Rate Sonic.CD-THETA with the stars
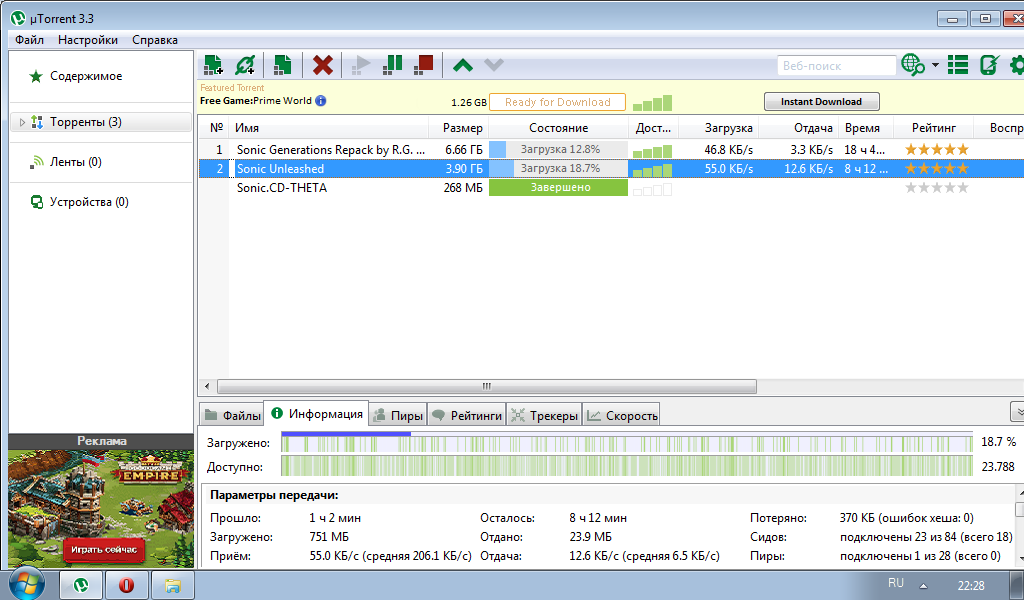The height and width of the screenshot is (600, 1024). pos(936,187)
